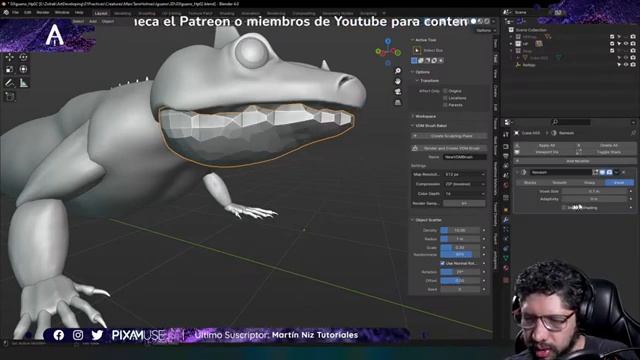Enable Locations checkbox under Affect Only
The width and height of the screenshot is (640, 360).
(x=445, y=98)
